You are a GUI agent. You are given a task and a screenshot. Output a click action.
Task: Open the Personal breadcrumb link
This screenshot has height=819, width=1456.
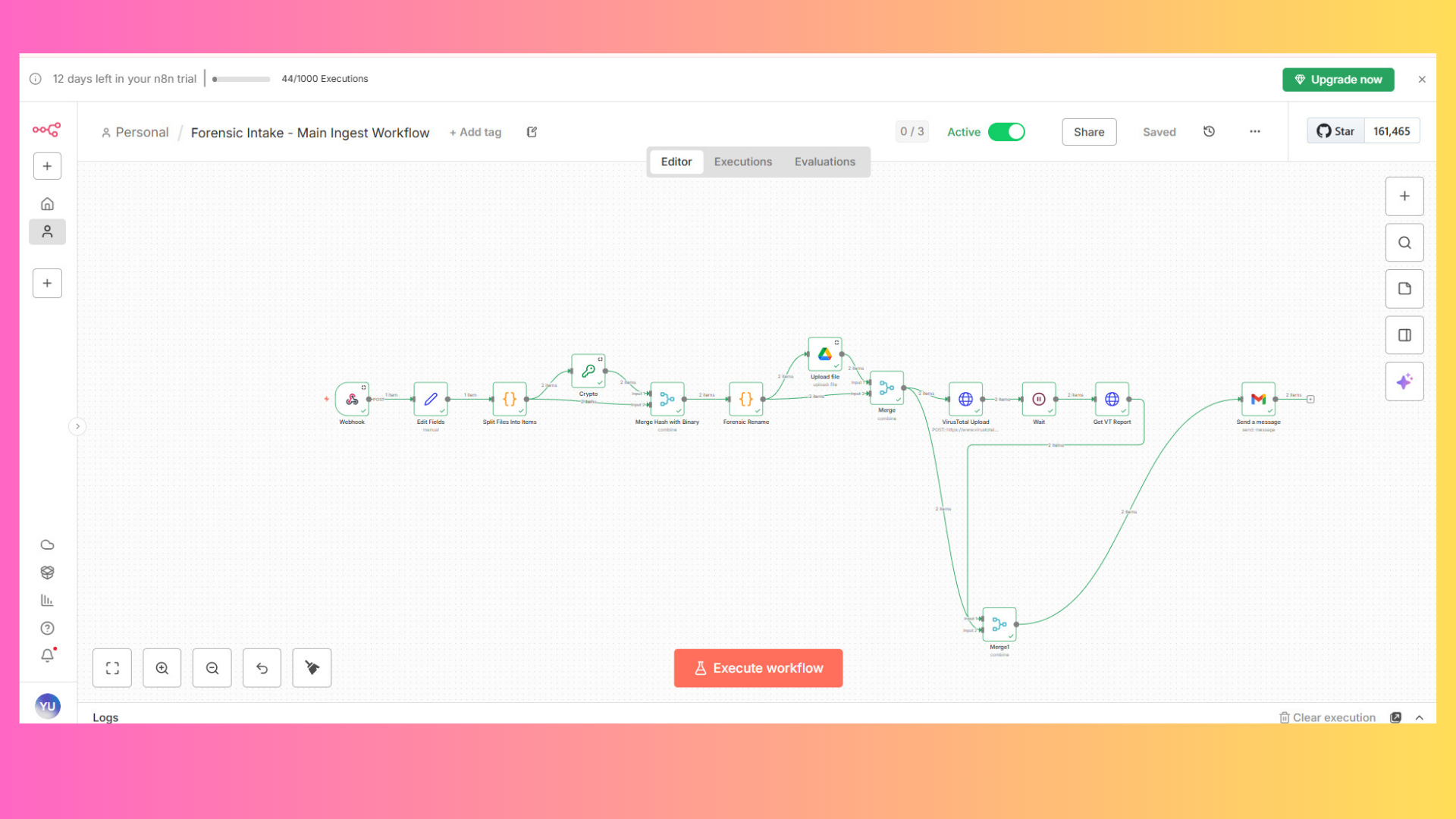(135, 132)
